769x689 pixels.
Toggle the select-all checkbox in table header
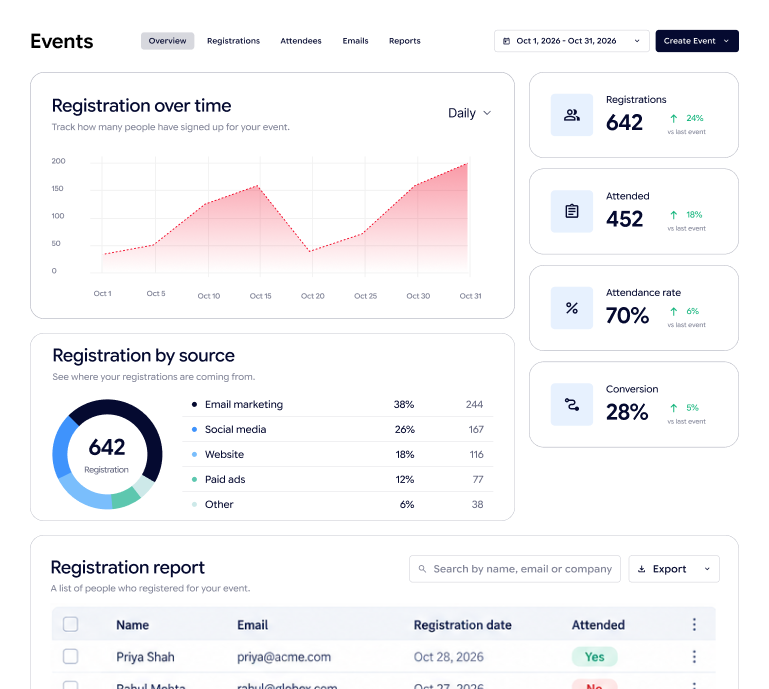point(71,624)
